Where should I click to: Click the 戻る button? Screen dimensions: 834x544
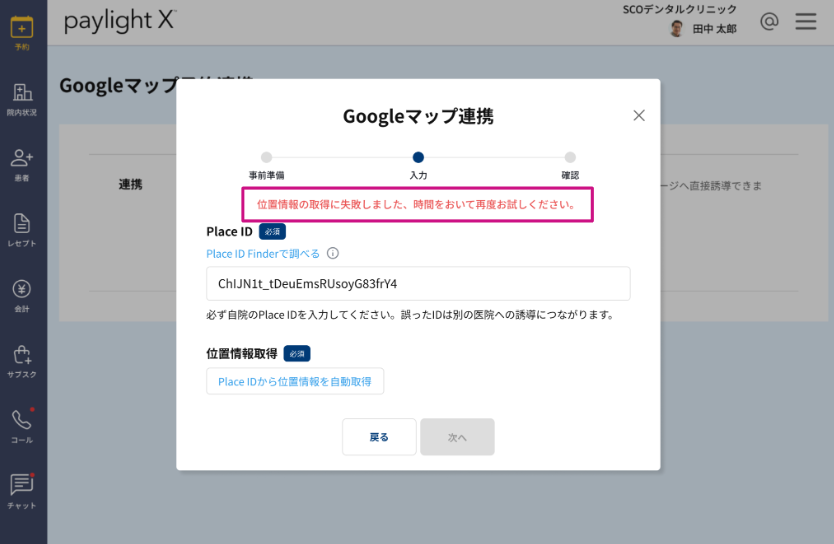click(x=379, y=437)
